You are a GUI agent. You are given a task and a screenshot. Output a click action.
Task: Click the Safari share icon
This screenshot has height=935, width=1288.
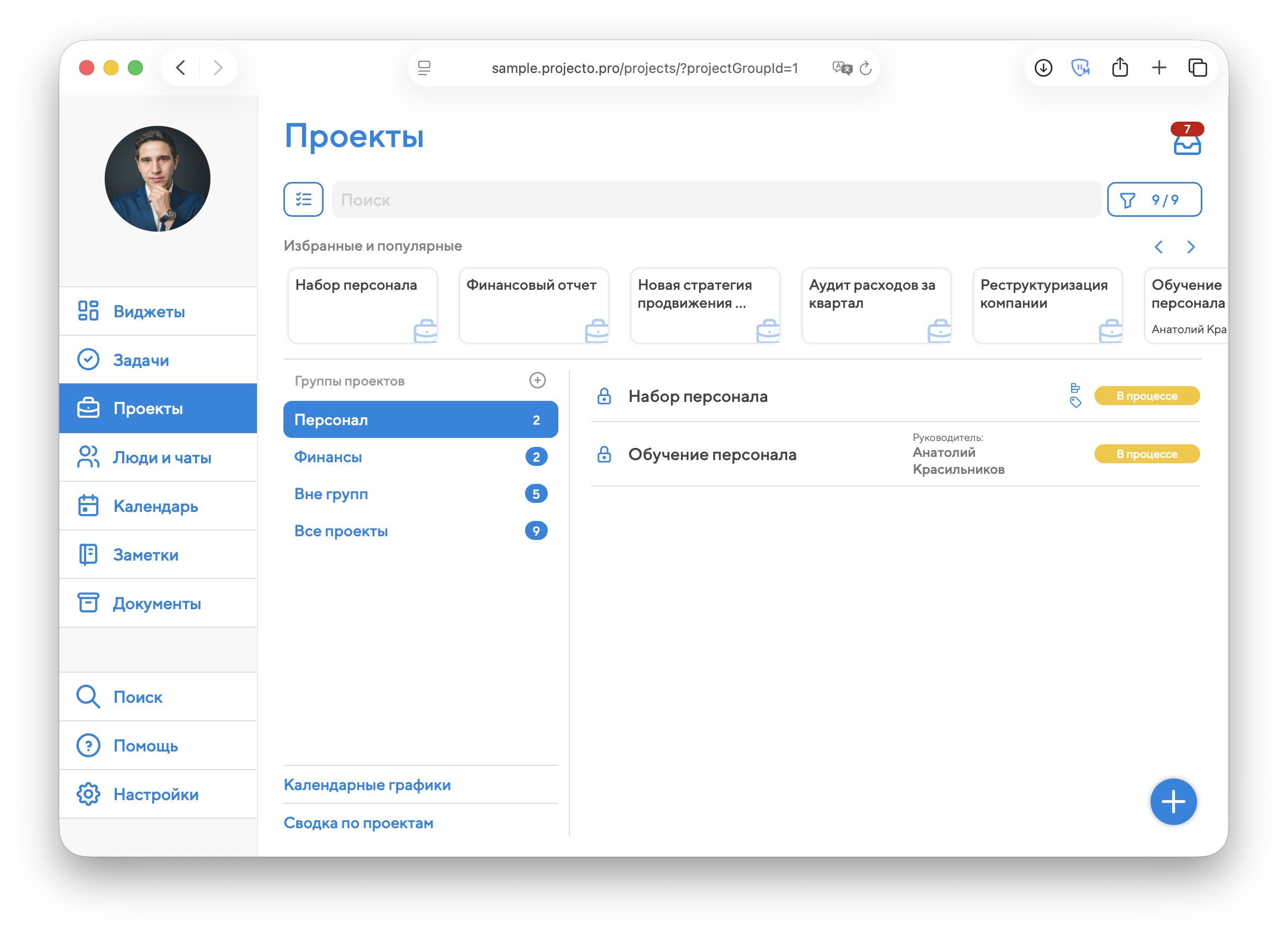click(x=1119, y=68)
